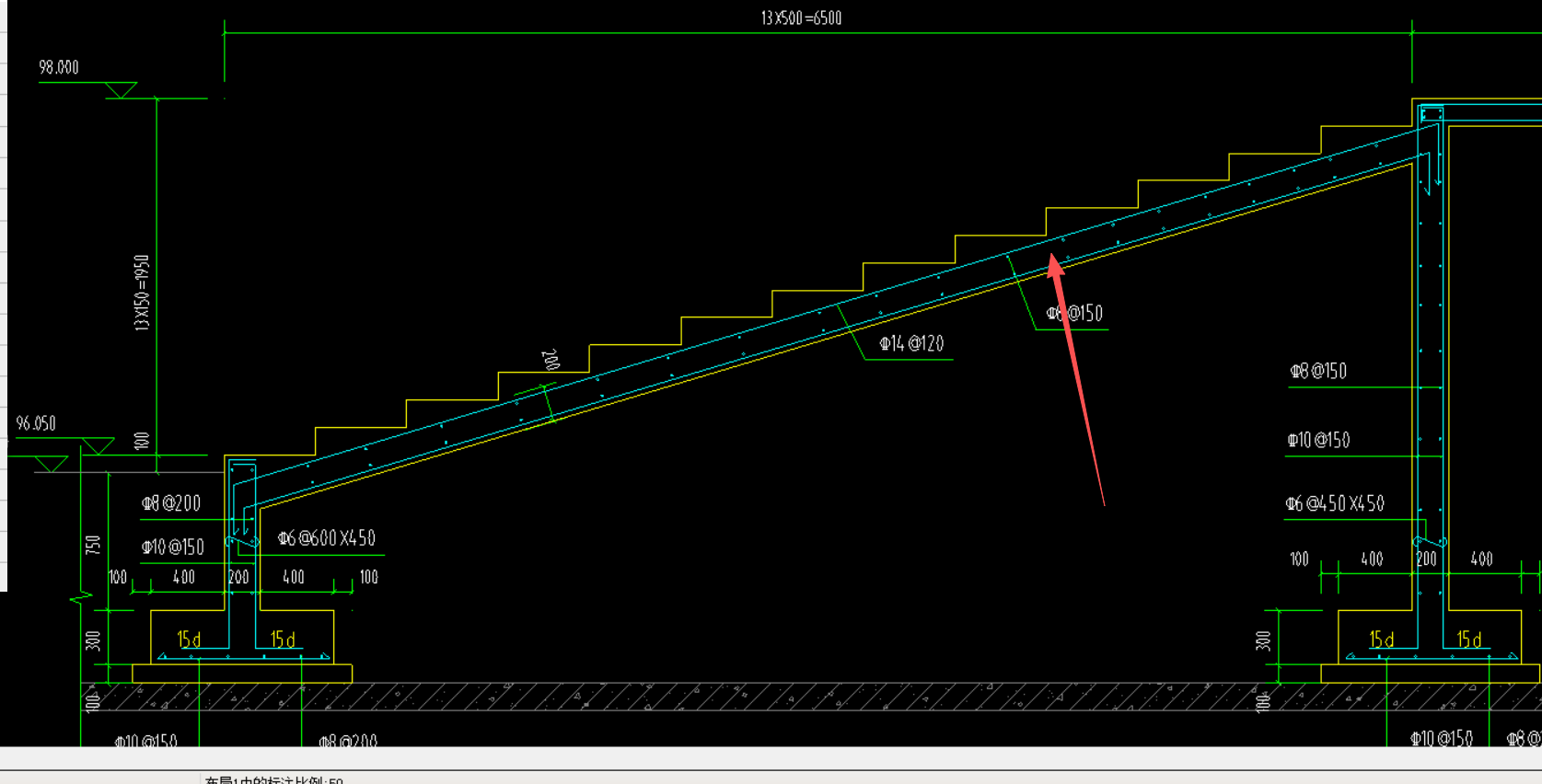Select the 13X150=1950 vertical dimension text

[x=142, y=293]
